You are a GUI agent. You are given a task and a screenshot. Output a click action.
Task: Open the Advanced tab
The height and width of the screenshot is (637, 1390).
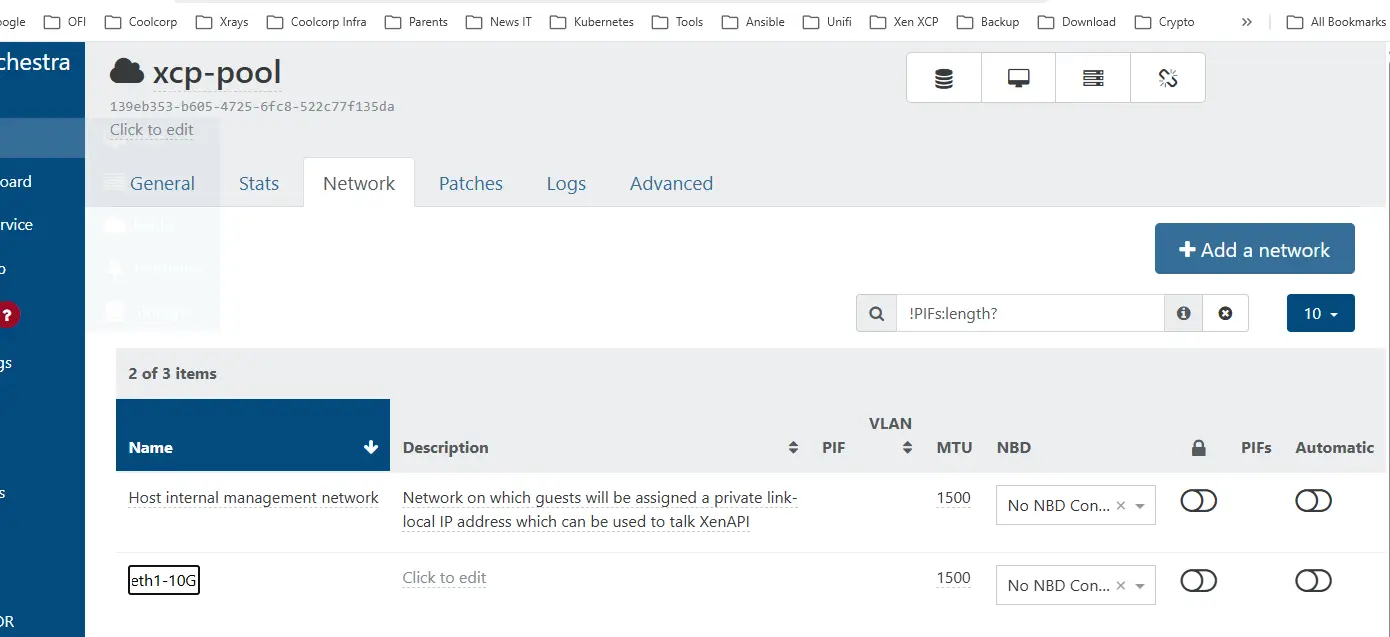click(671, 184)
